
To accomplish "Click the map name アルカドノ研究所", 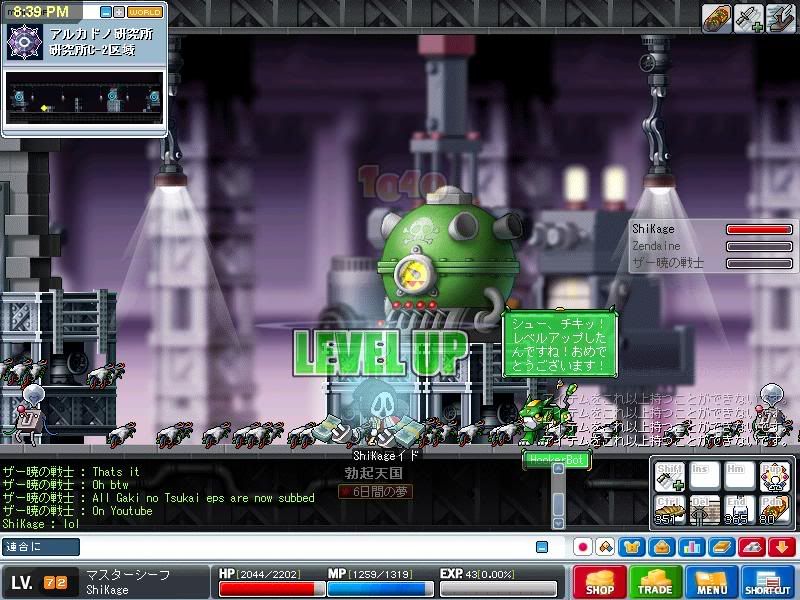I will [101, 34].
